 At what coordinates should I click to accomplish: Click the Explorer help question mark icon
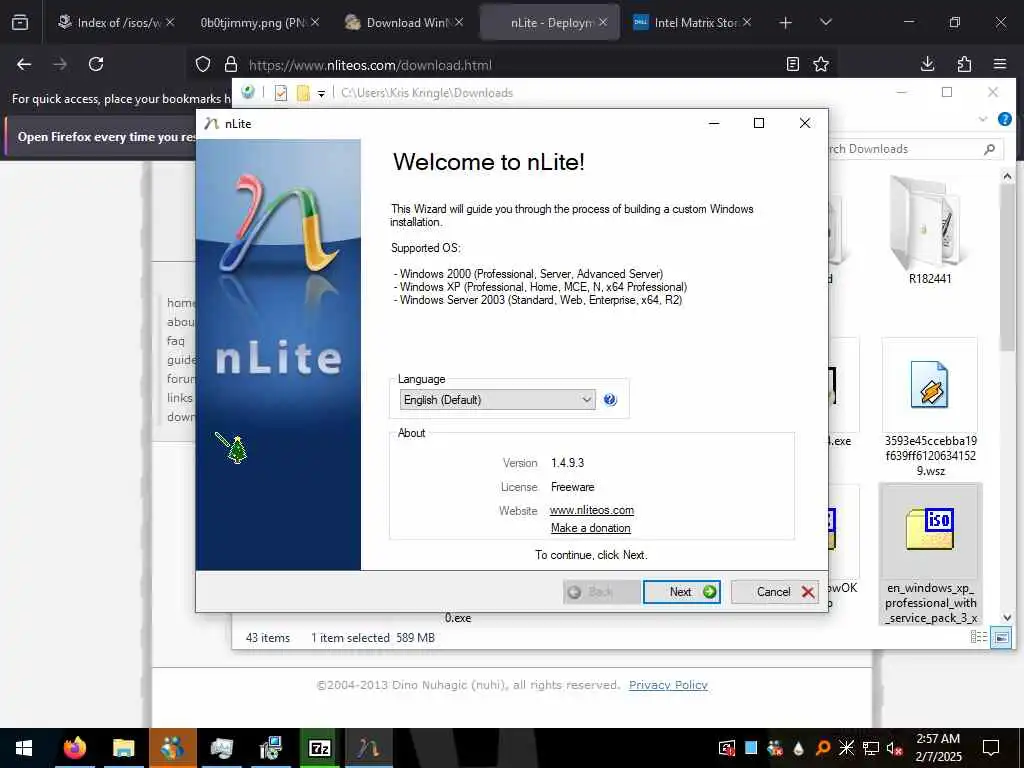point(1004,119)
